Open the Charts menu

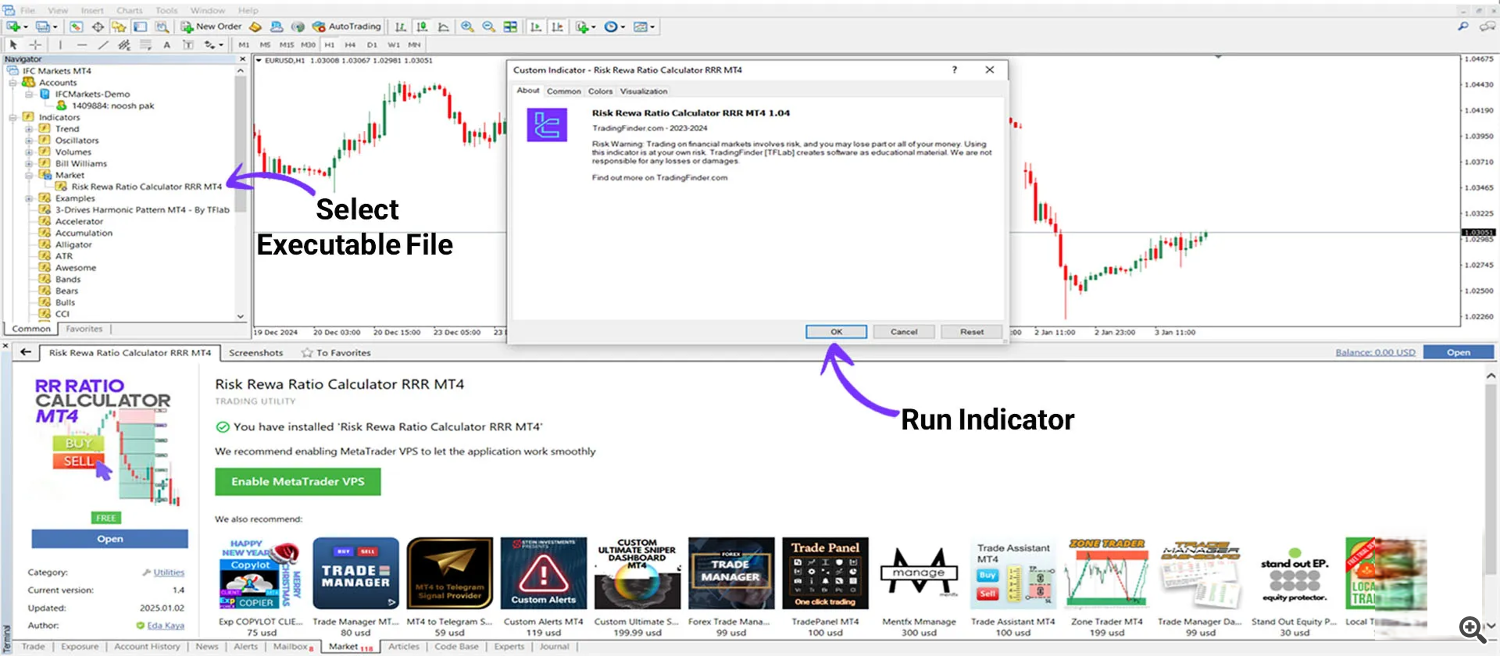coord(129,10)
